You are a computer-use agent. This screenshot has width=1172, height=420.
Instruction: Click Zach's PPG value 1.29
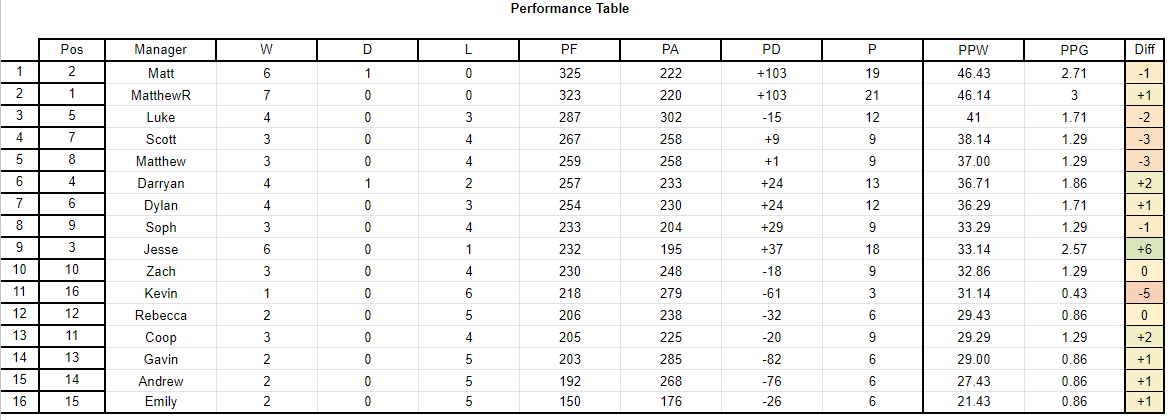coord(1074,271)
